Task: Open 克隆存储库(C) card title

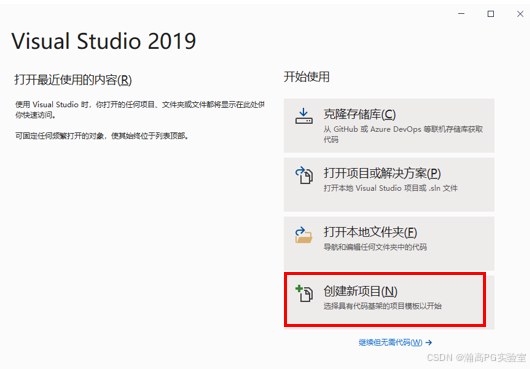Action: pyautogui.click(x=360, y=114)
